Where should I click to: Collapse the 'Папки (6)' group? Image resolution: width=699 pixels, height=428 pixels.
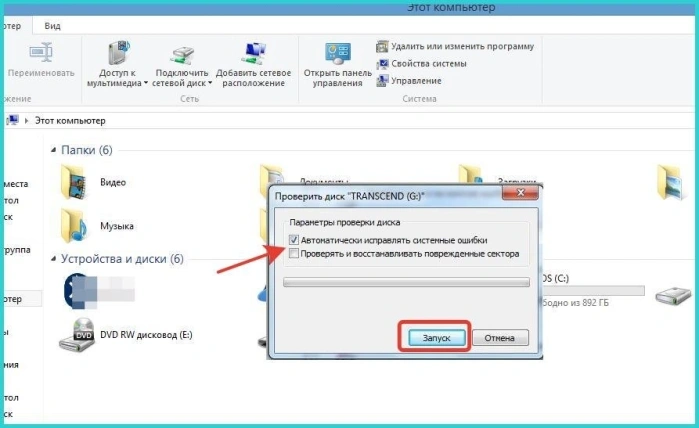point(54,150)
